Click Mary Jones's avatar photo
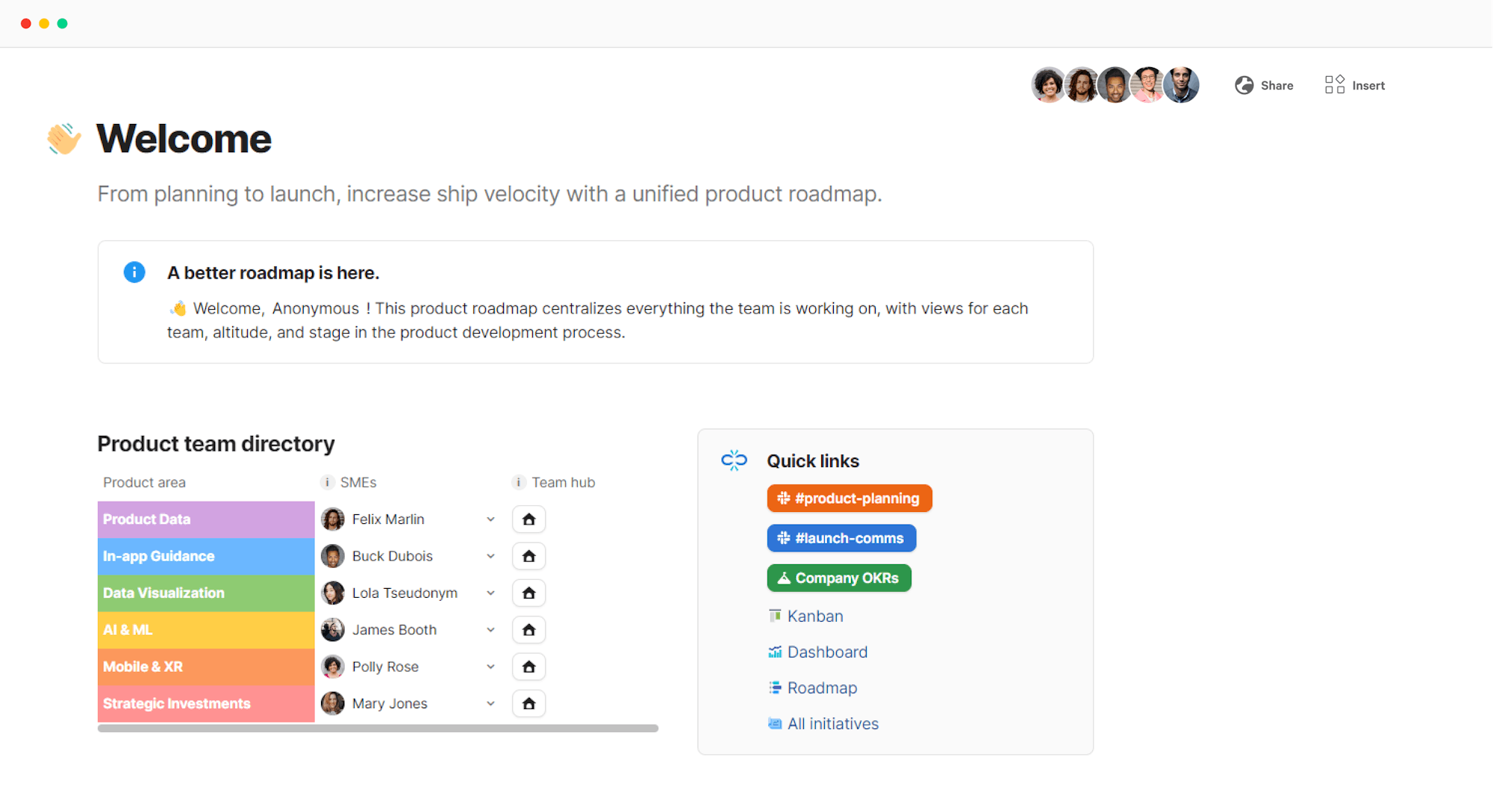Image resolution: width=1493 pixels, height=812 pixels. pyautogui.click(x=332, y=704)
